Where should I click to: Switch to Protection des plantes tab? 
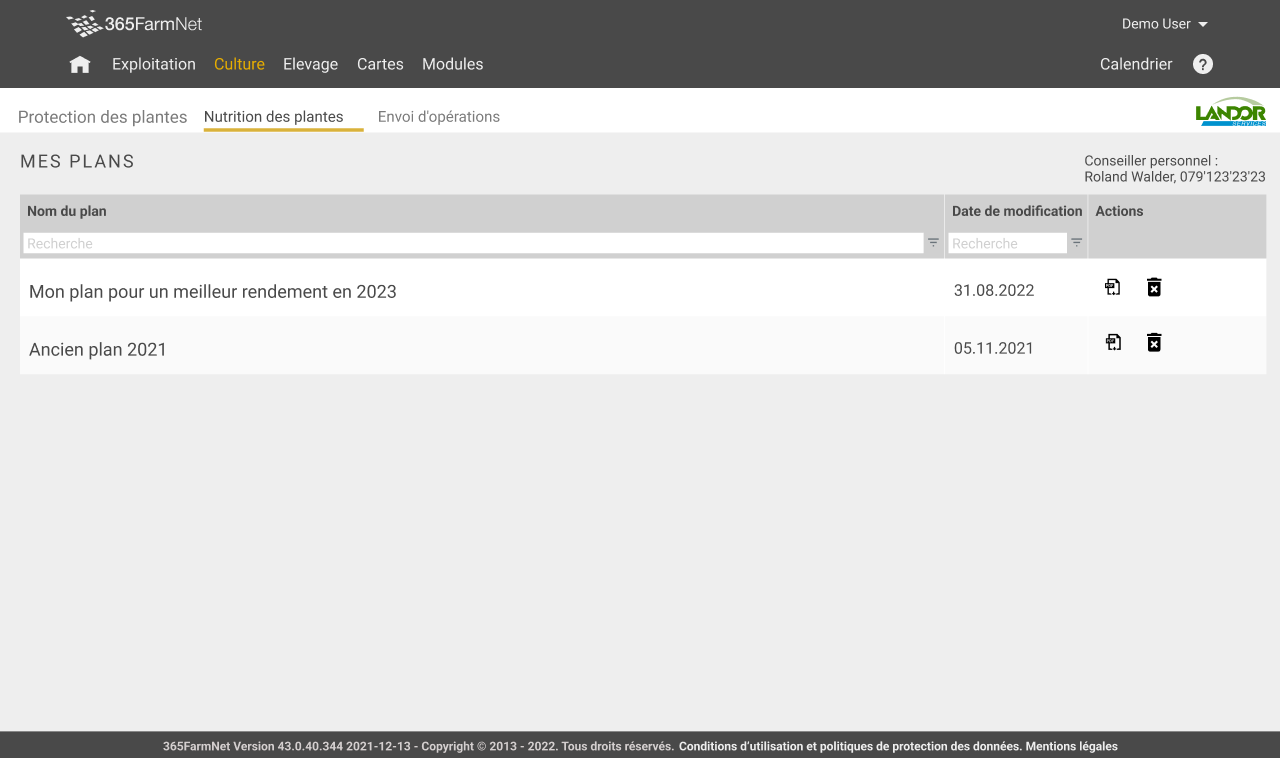102,117
